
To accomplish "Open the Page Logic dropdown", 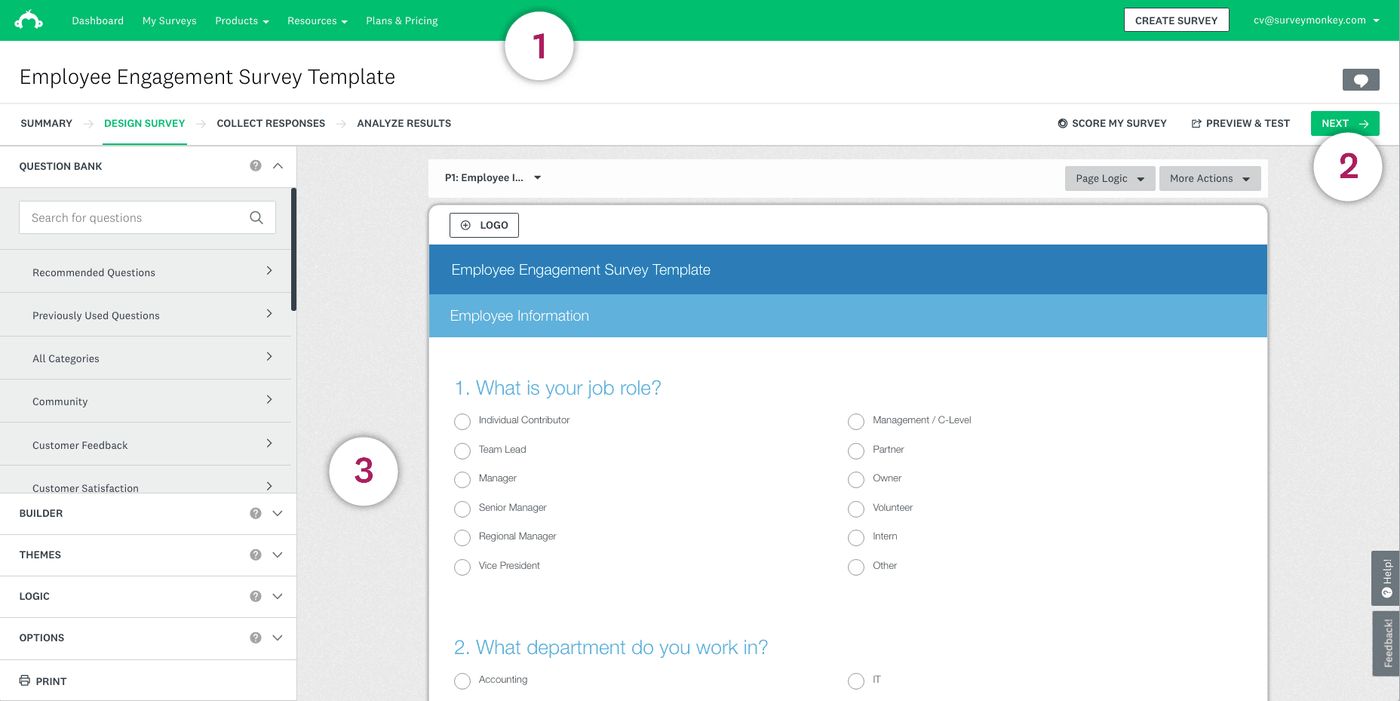I will 1109,179.
